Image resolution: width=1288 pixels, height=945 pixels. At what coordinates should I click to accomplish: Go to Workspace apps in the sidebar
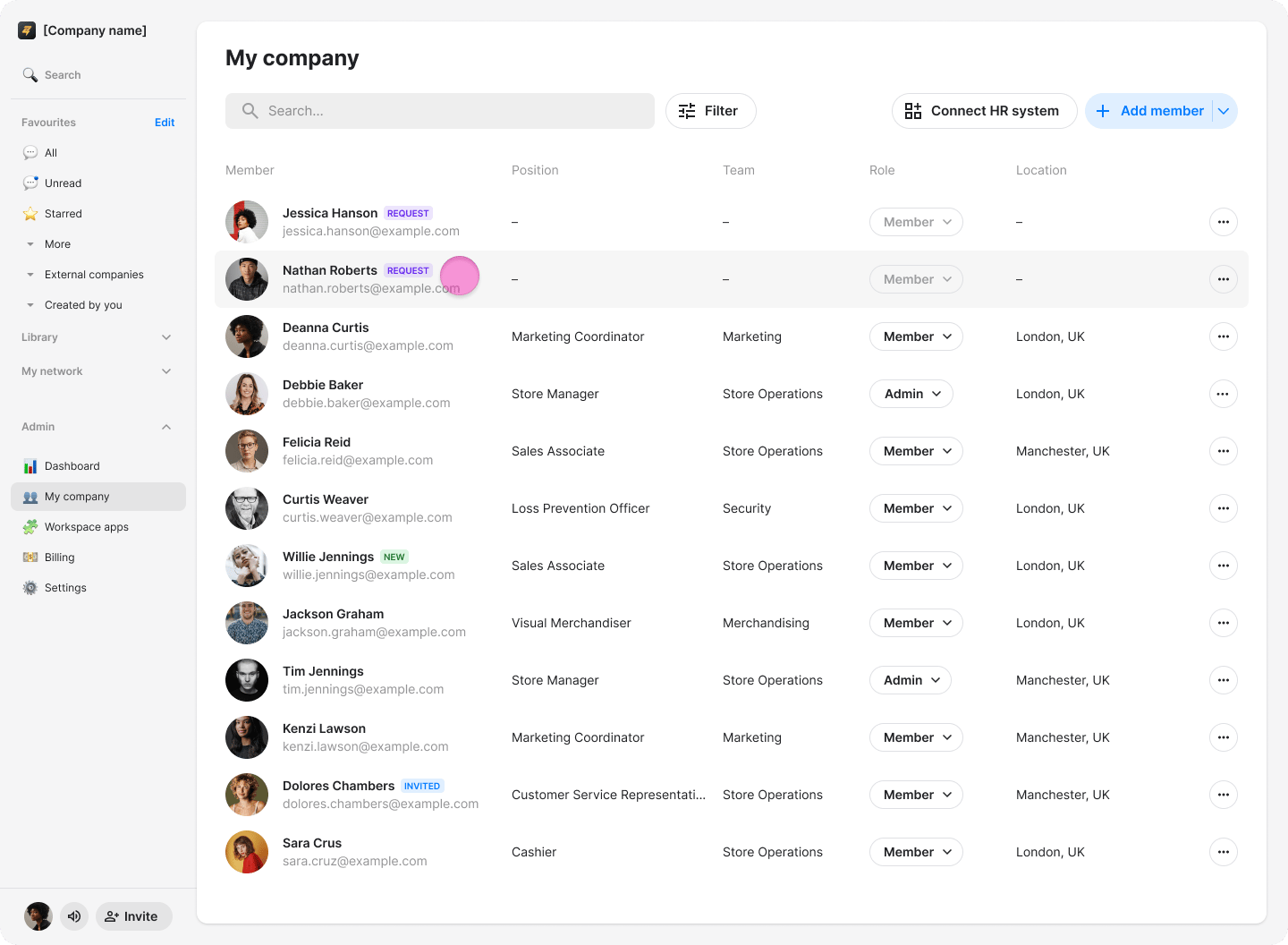[98, 527]
